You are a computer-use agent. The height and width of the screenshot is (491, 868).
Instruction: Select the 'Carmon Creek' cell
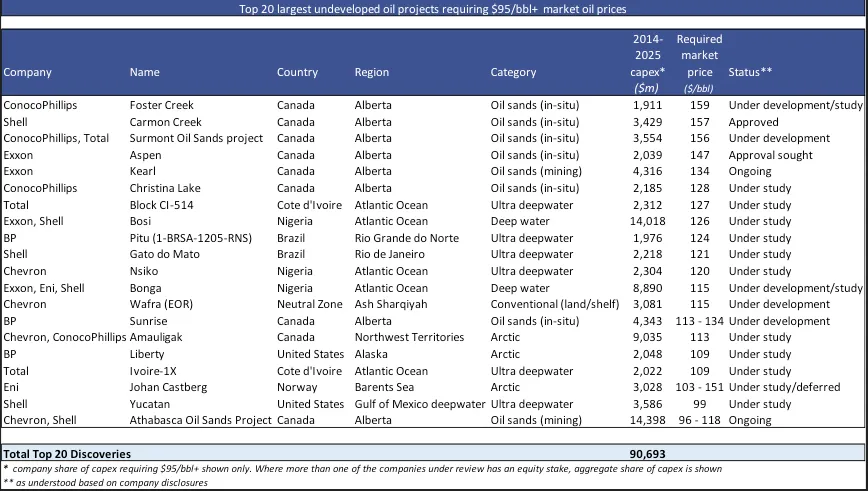[x=166, y=122]
